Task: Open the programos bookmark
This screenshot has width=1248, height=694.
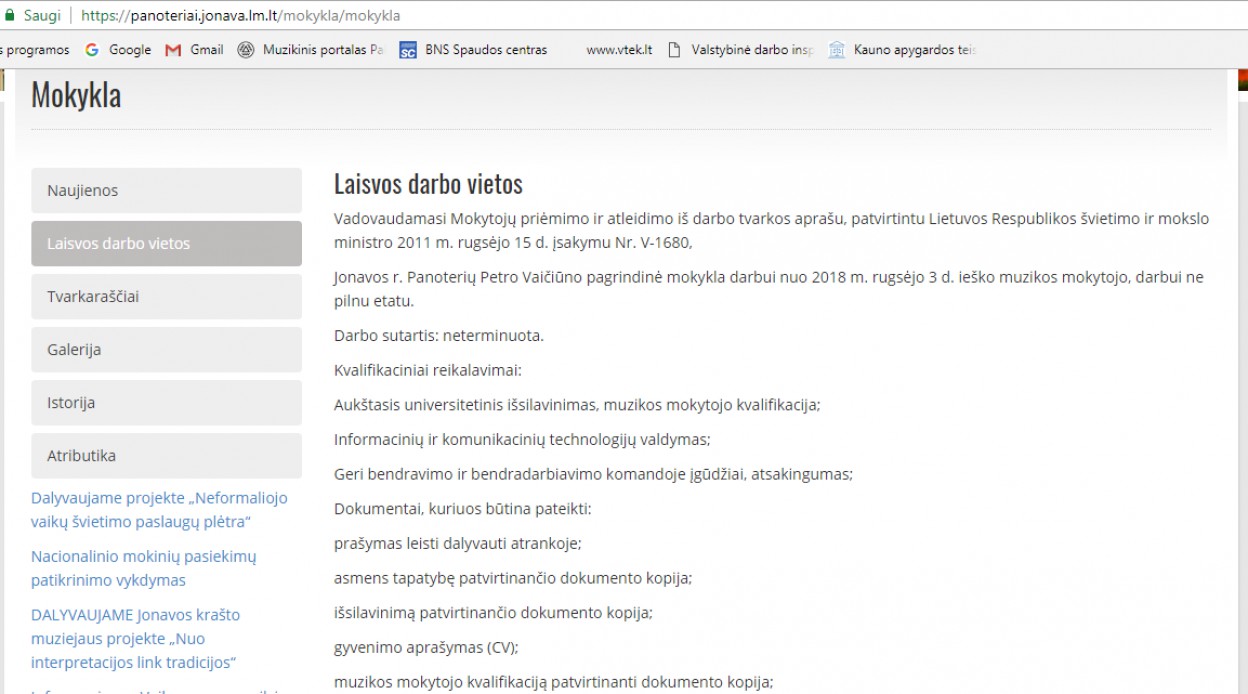Action: click(36, 50)
